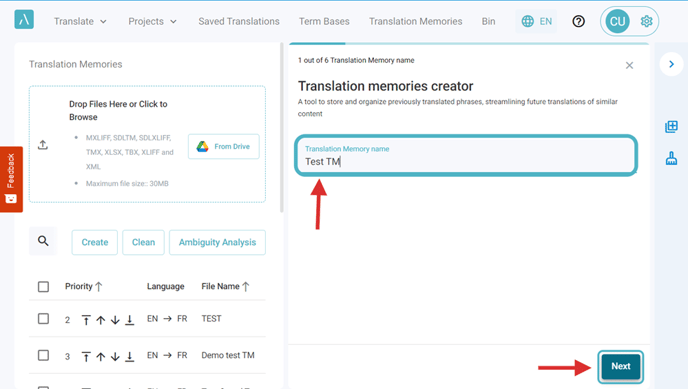Click the globe language icon
Image resolution: width=688 pixels, height=389 pixels.
(x=527, y=21)
